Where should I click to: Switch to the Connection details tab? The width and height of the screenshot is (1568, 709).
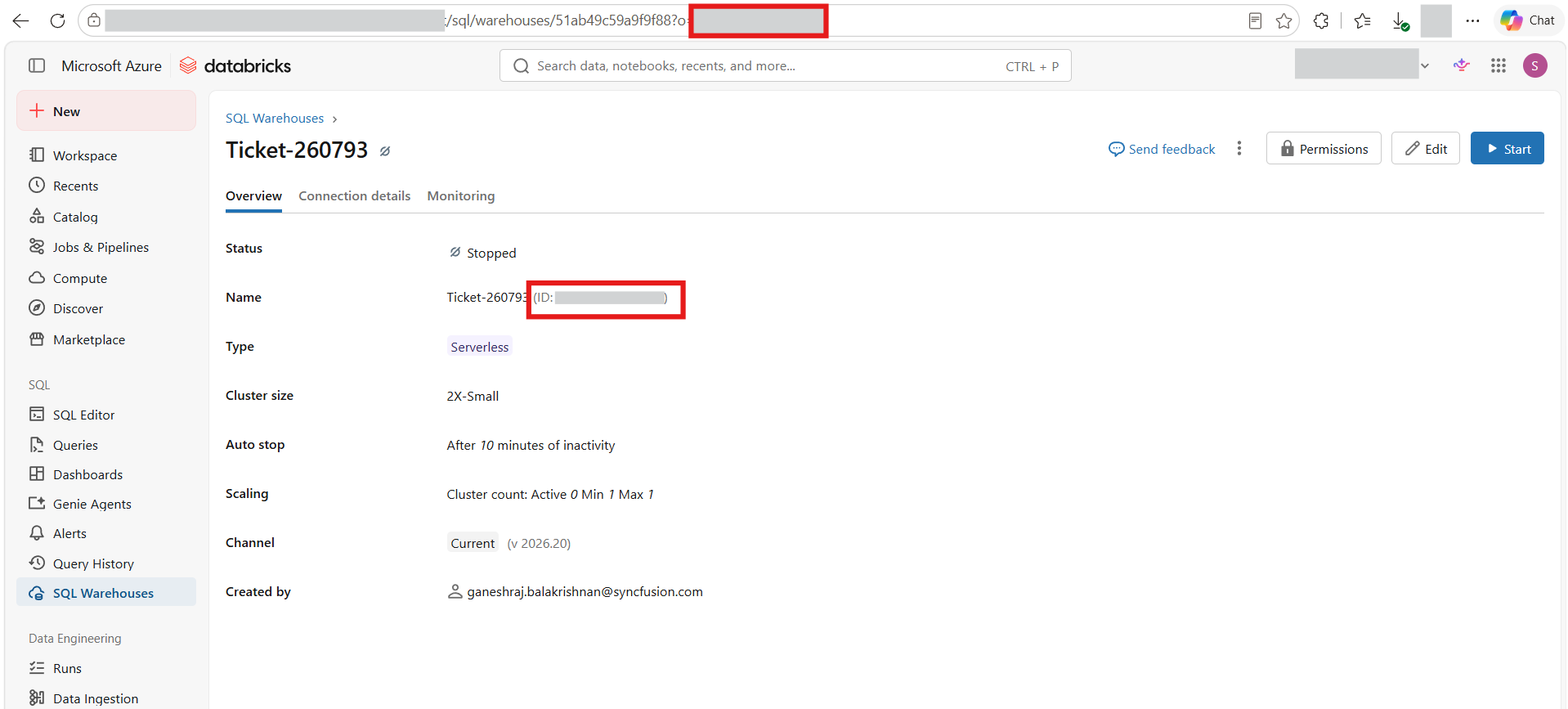(355, 196)
